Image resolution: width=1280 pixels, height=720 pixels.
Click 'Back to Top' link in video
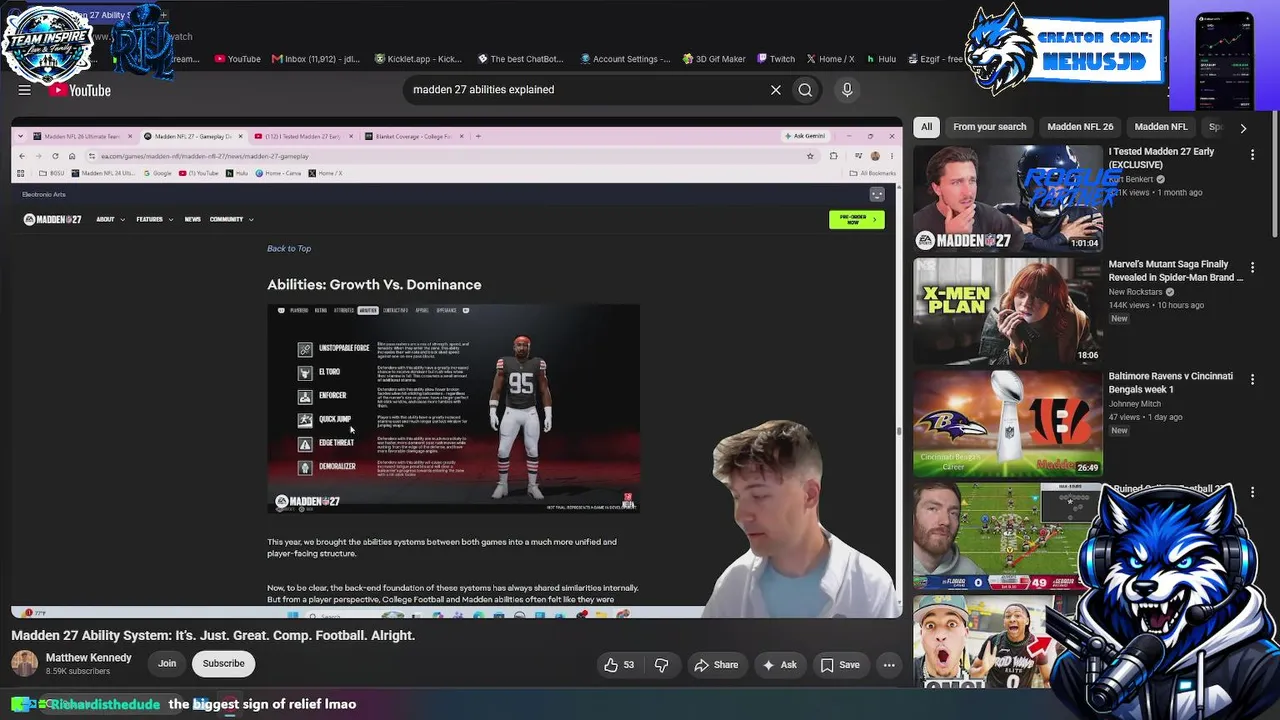click(289, 249)
